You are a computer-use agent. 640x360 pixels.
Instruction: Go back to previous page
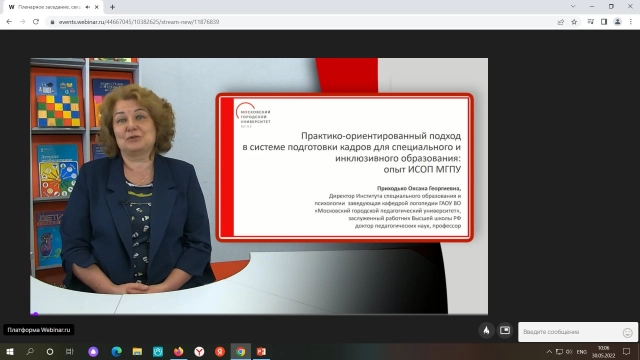(x=9, y=22)
